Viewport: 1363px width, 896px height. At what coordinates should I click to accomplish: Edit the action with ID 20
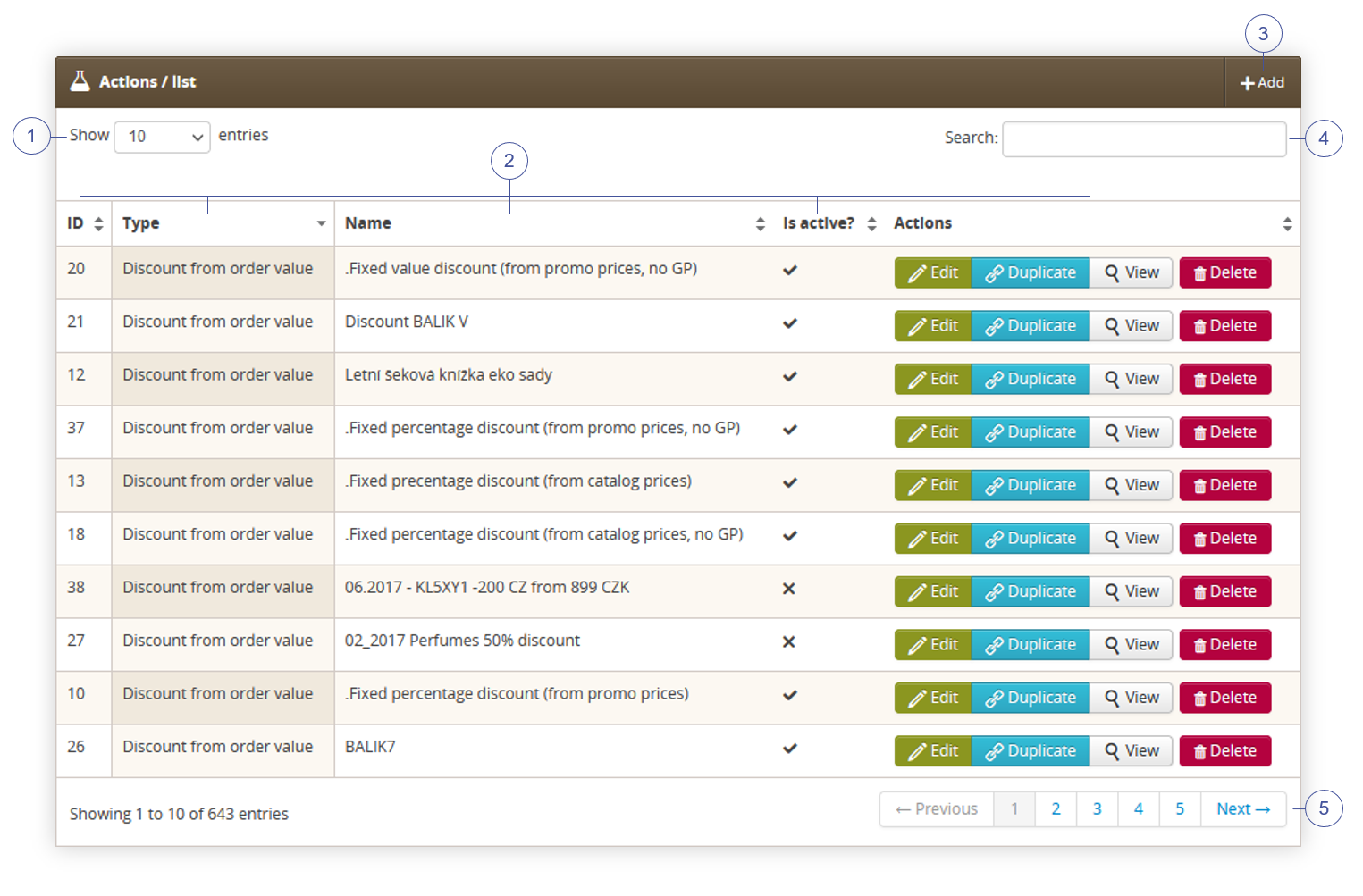pos(933,272)
